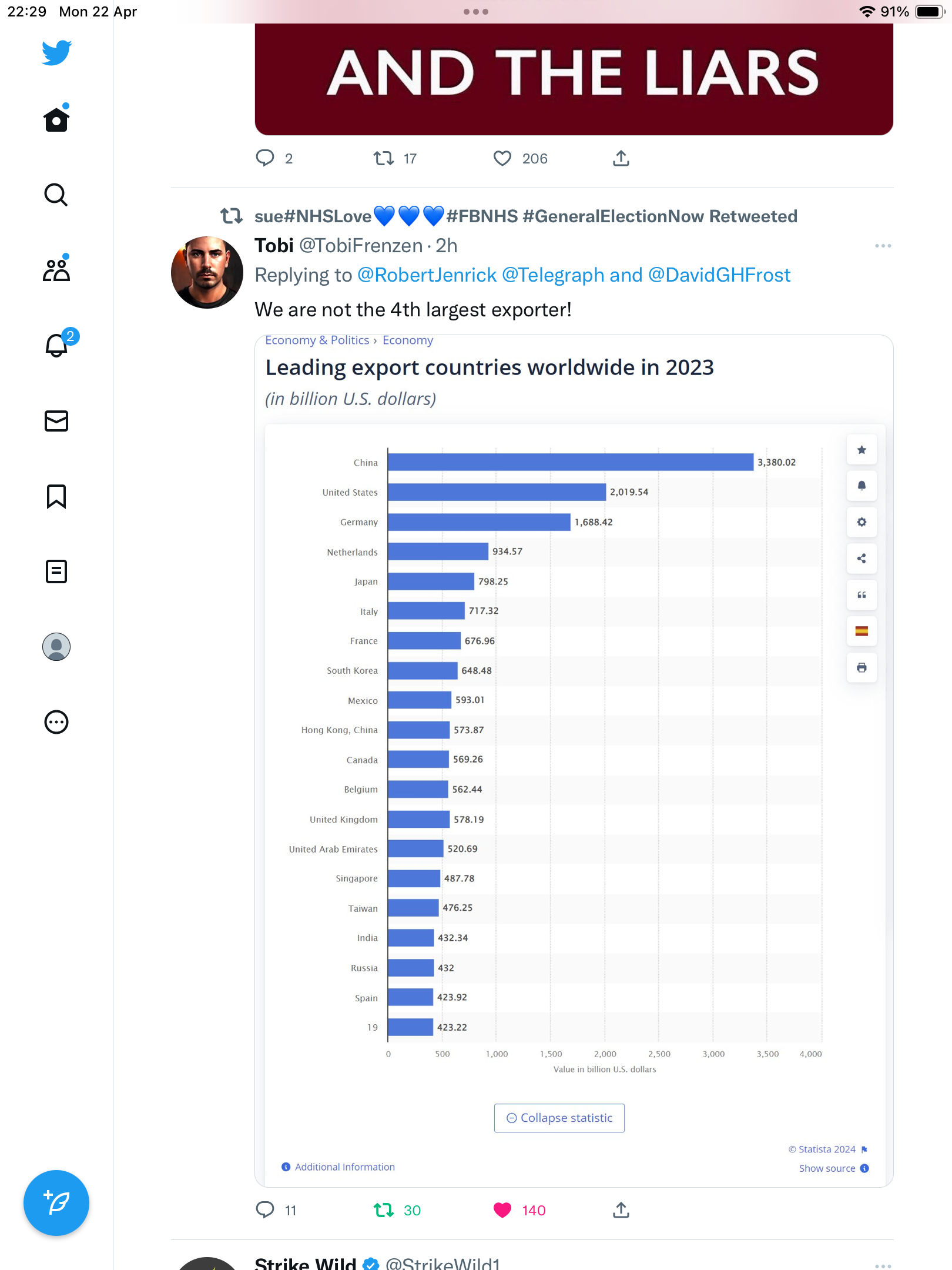Open the Search magnifier icon
Screen dimensions: 952x1270
(x=56, y=195)
